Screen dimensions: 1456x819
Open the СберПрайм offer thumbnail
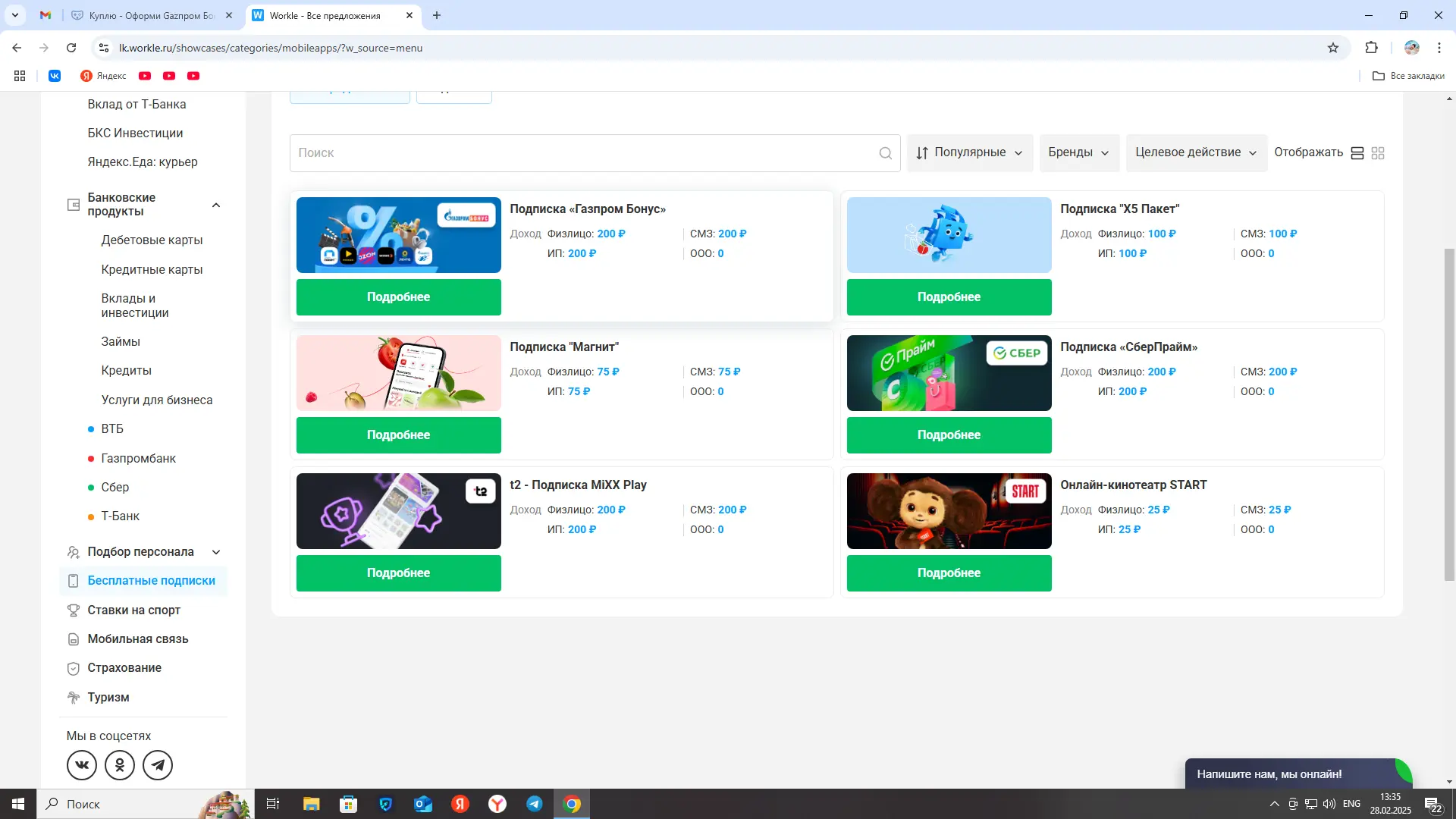point(949,373)
